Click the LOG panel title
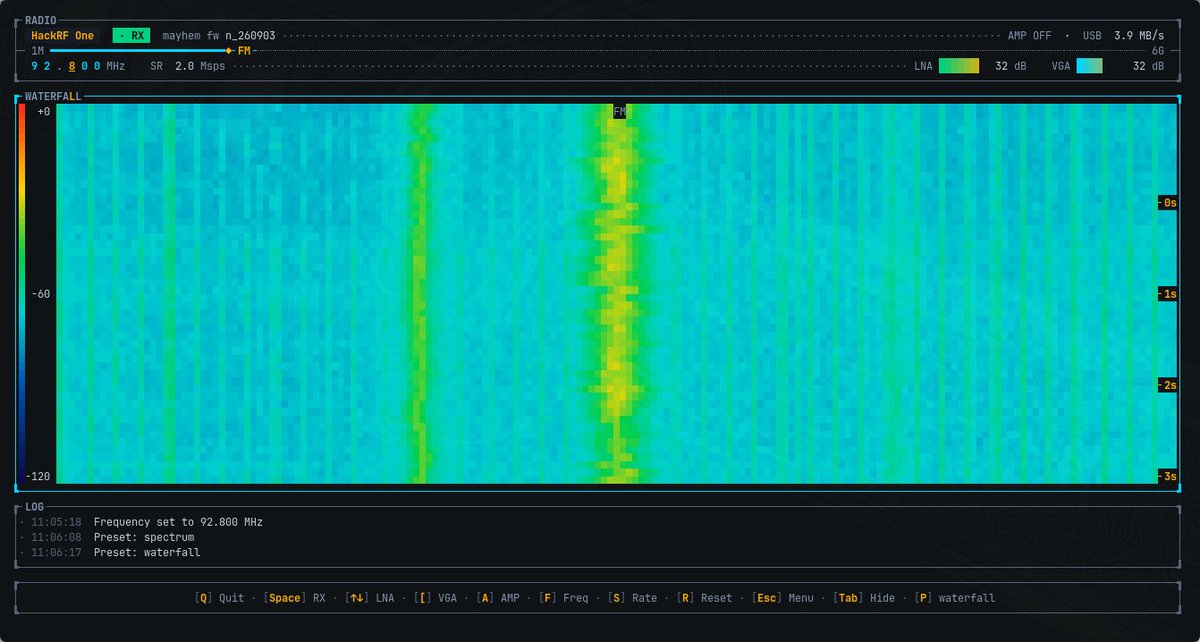The height and width of the screenshot is (642, 1200). click(x=34, y=507)
